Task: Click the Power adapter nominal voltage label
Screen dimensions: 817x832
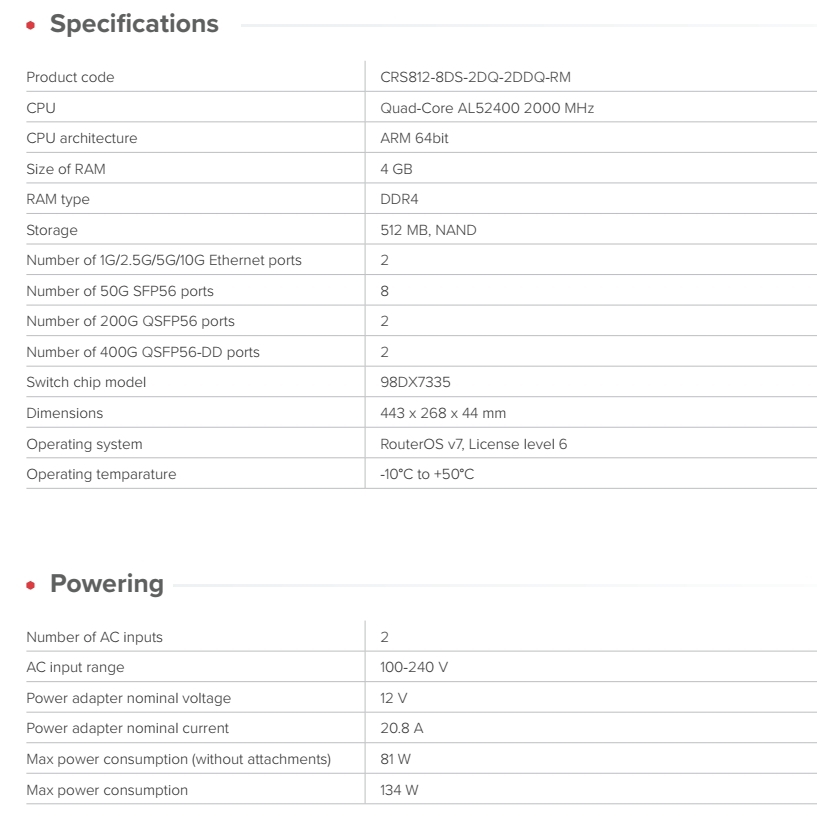Action: pos(128,698)
